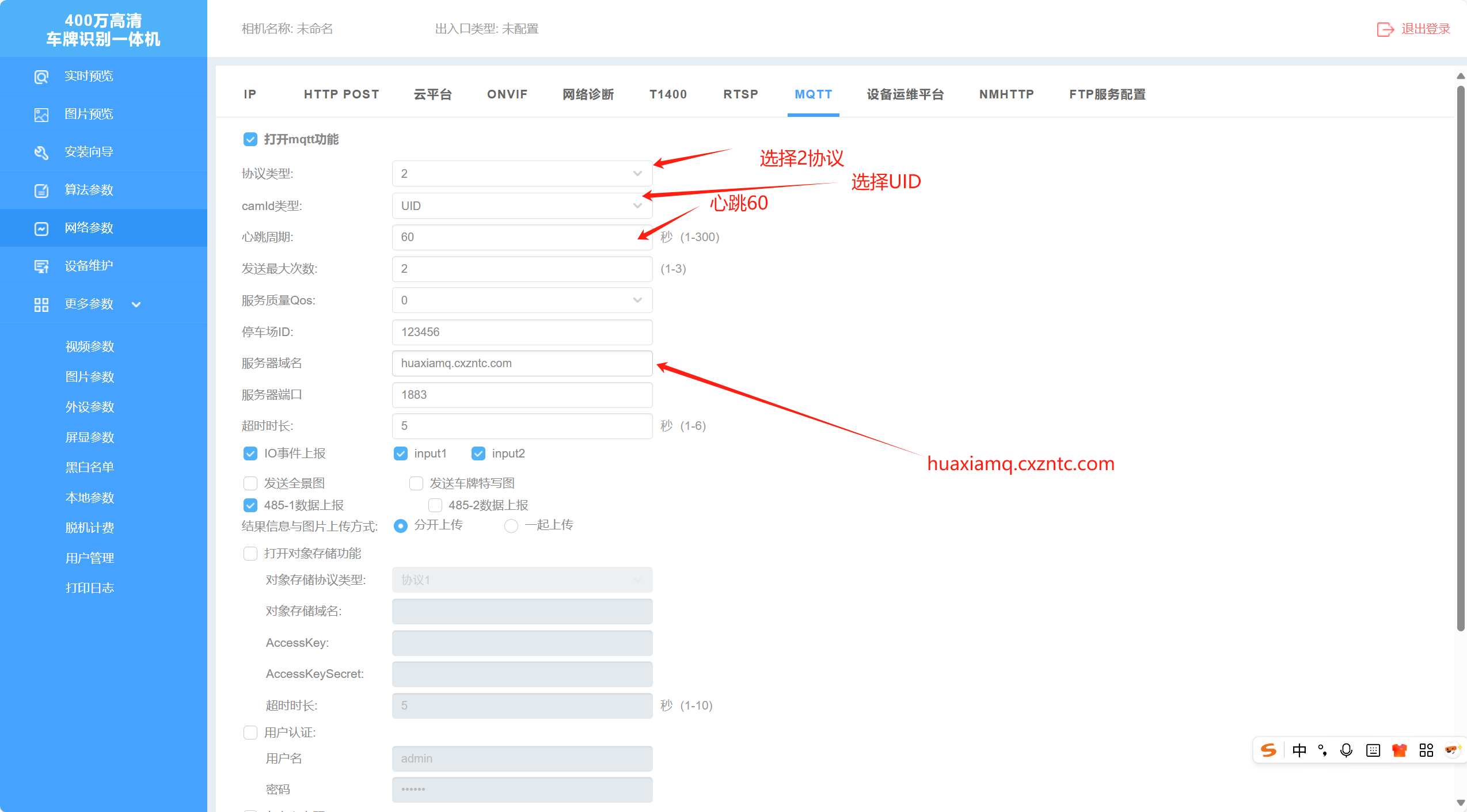Viewport: 1467px width, 812px height.
Task: Click the 退出登录 logout icon
Action: click(x=1385, y=29)
